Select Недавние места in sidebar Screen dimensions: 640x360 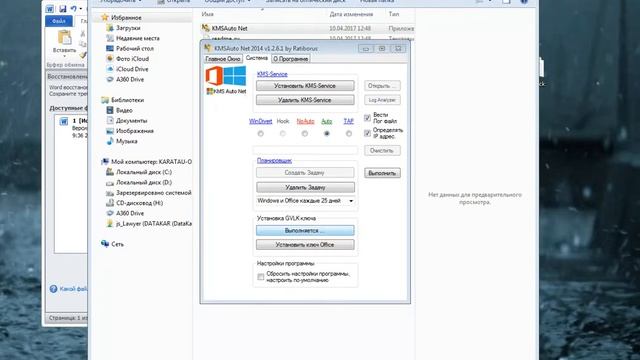pos(138,38)
